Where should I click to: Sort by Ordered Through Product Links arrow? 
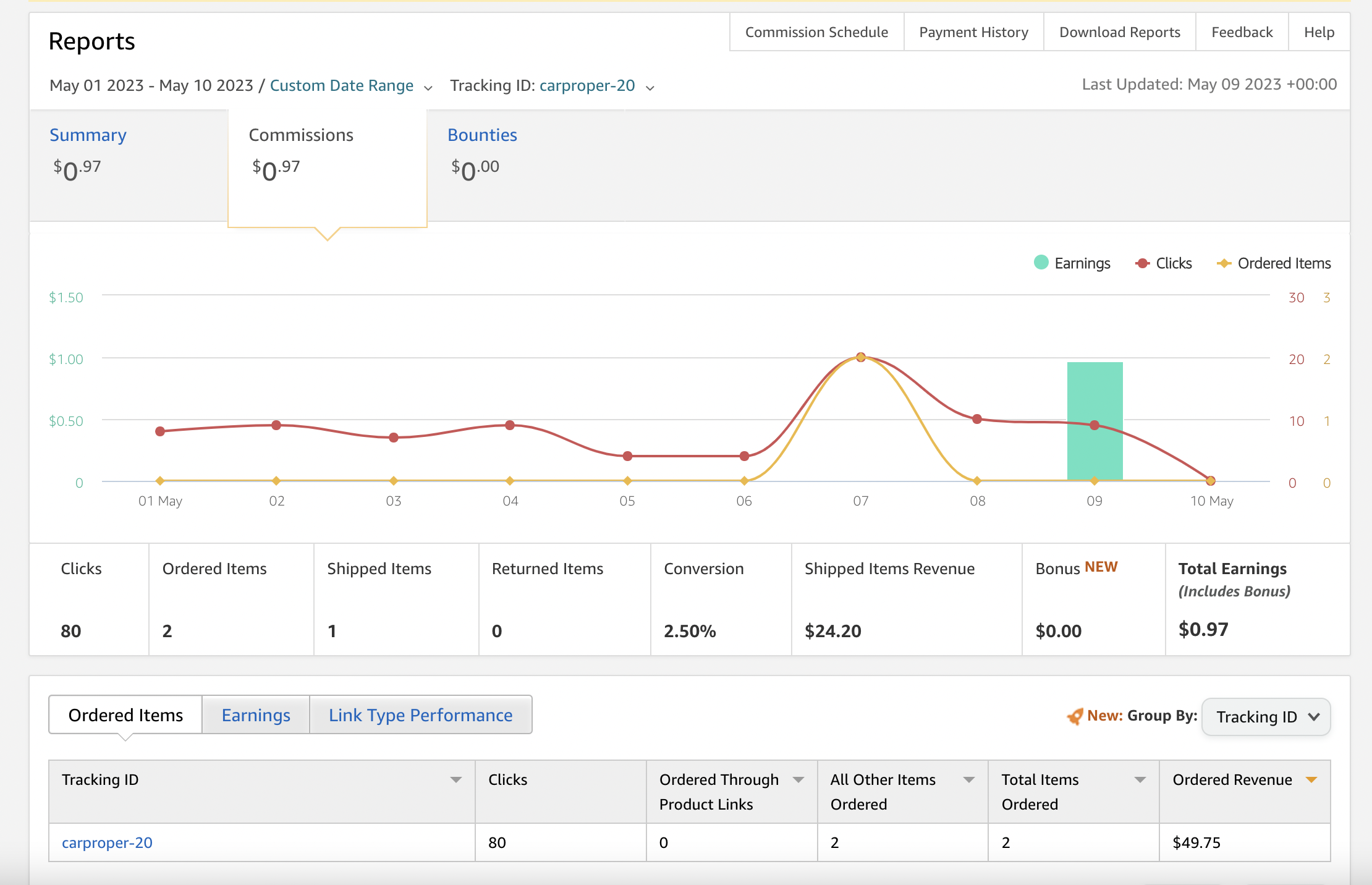tap(798, 780)
